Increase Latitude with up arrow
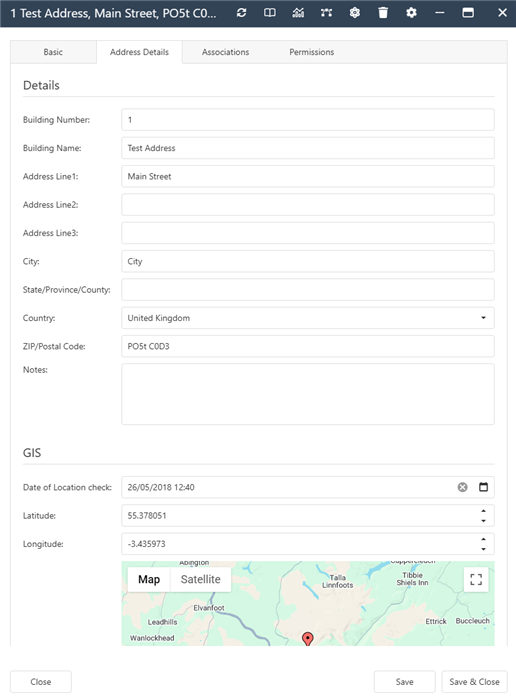The width and height of the screenshot is (516, 700). pyautogui.click(x=483, y=511)
